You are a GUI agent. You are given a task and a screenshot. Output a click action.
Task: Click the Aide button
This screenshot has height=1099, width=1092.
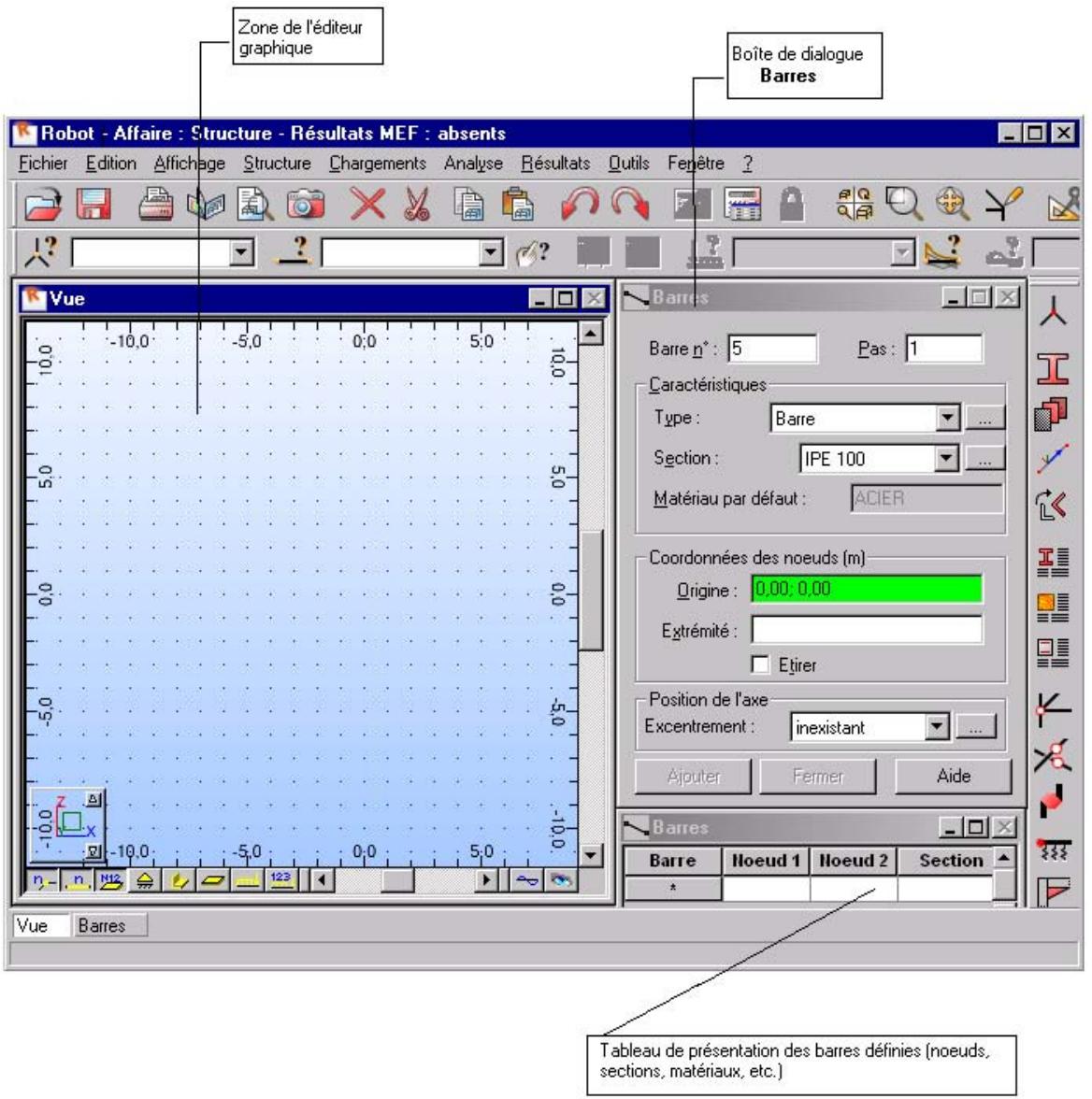click(953, 776)
